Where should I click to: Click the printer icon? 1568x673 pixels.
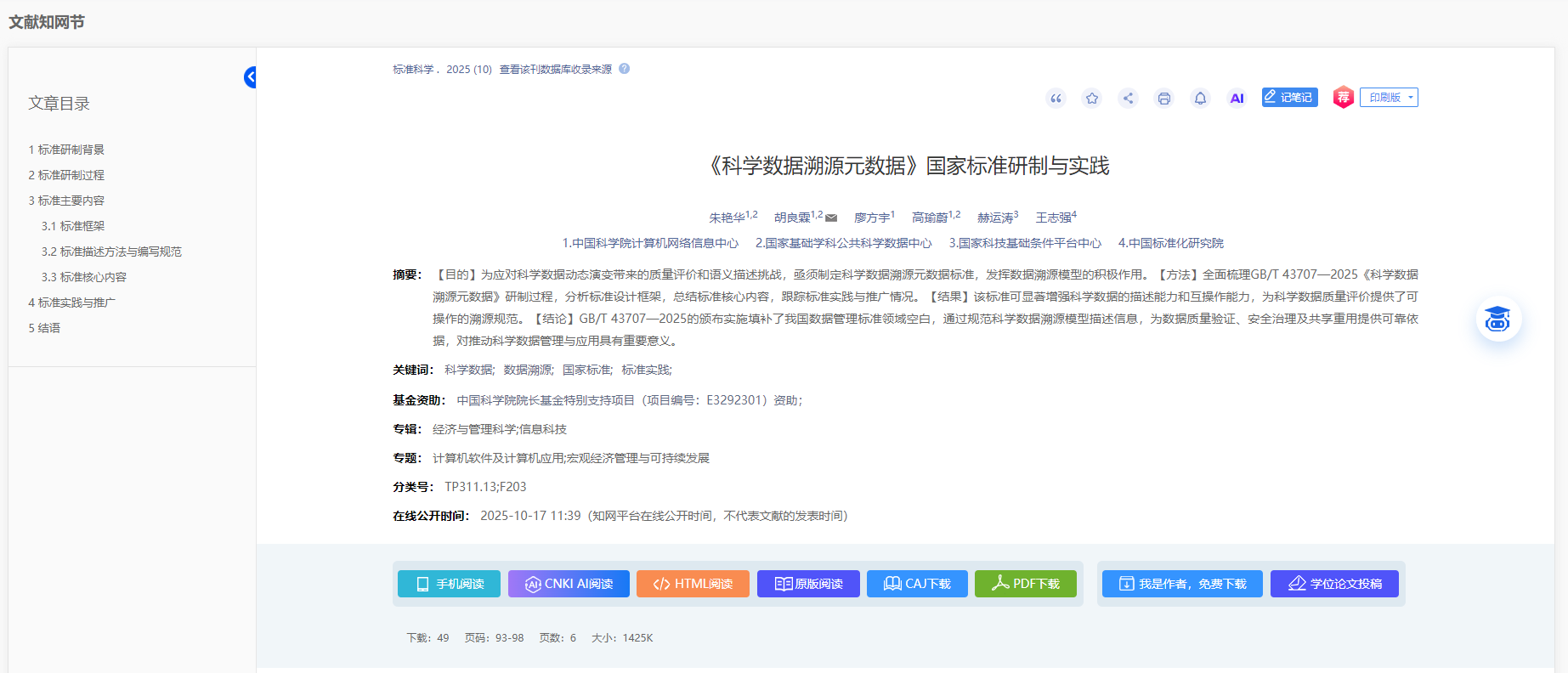pos(1164,99)
